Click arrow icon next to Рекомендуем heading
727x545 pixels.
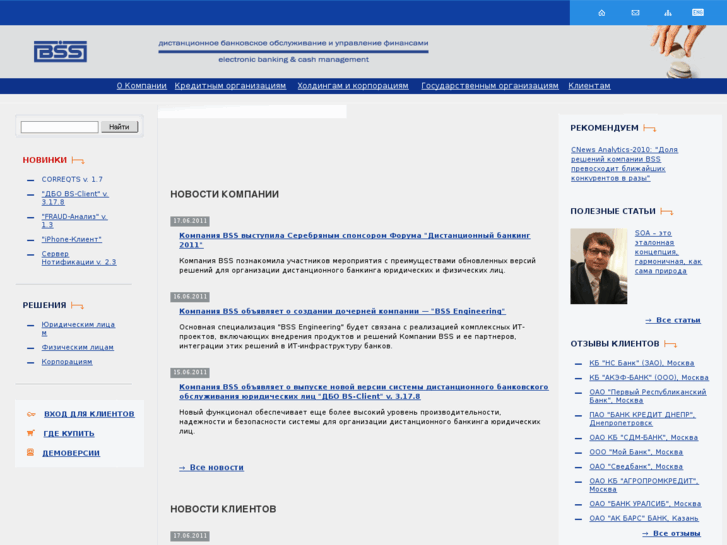point(650,128)
